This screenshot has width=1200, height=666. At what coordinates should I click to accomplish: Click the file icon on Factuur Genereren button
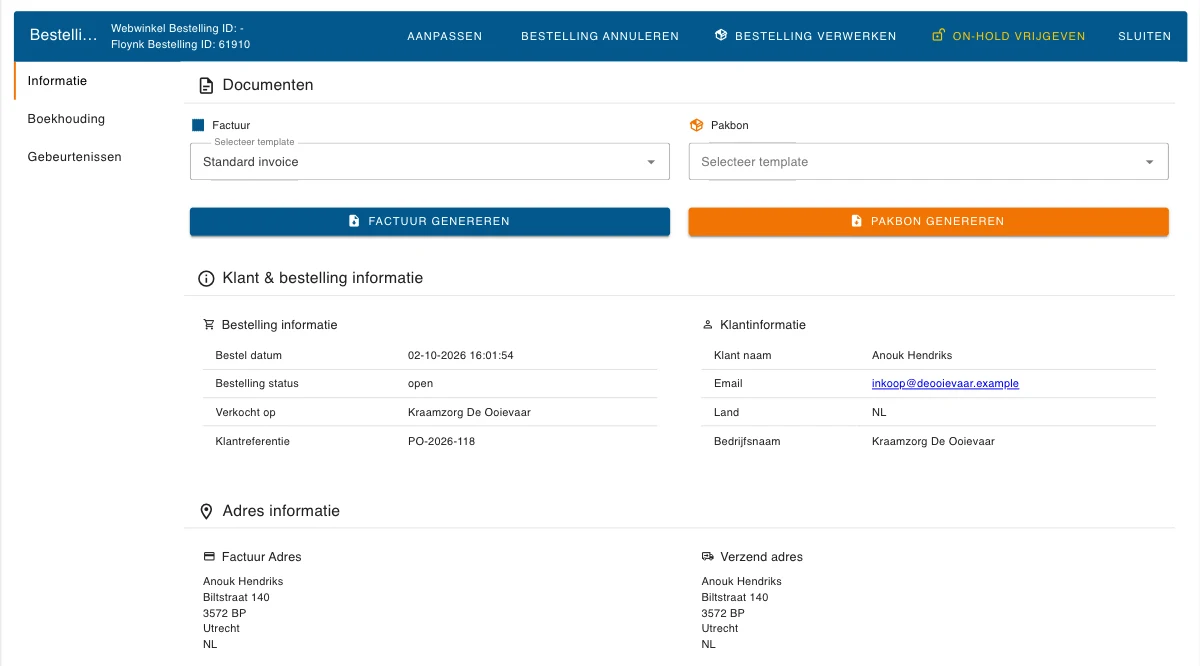[354, 221]
